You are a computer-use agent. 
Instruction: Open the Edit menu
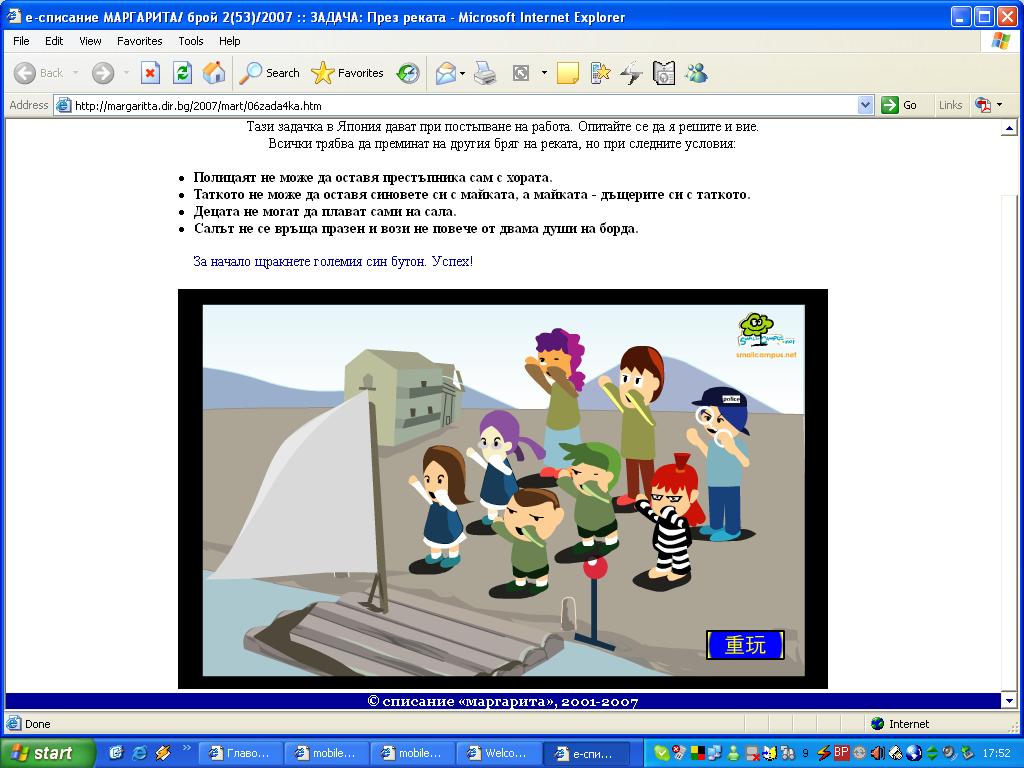[x=54, y=40]
